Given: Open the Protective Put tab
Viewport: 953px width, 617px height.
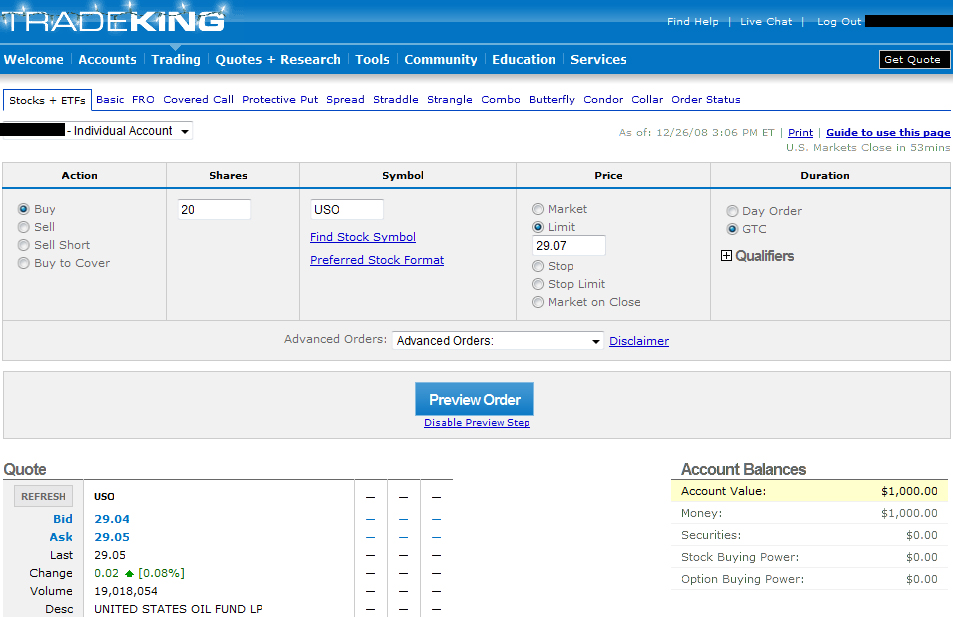Looking at the screenshot, I should click(280, 100).
